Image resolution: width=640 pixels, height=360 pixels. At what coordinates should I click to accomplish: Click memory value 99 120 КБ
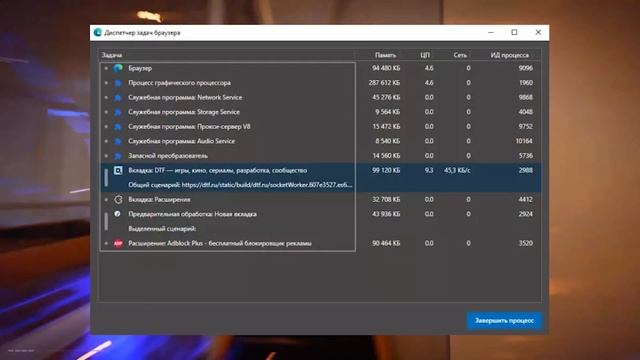click(386, 170)
